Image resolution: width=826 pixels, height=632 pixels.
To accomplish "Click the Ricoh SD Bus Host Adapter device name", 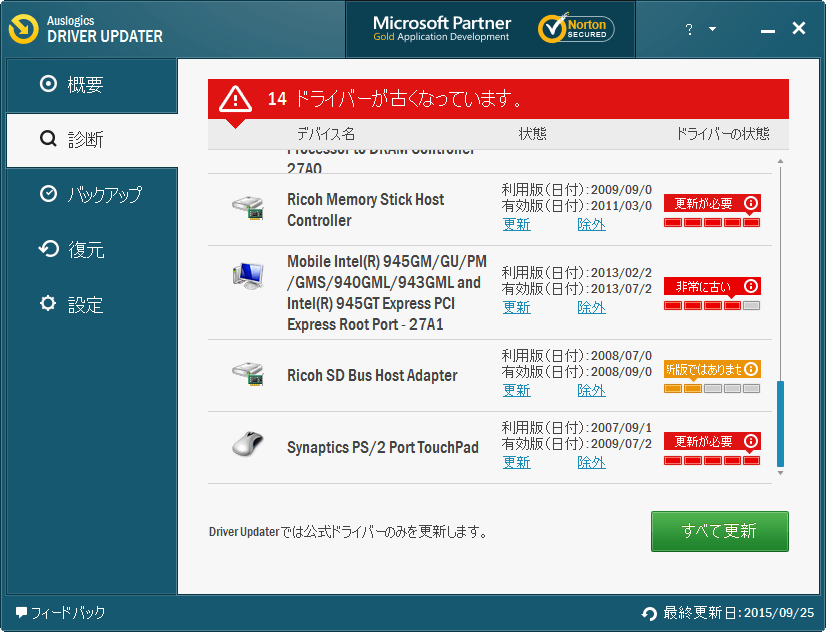I will point(372,375).
